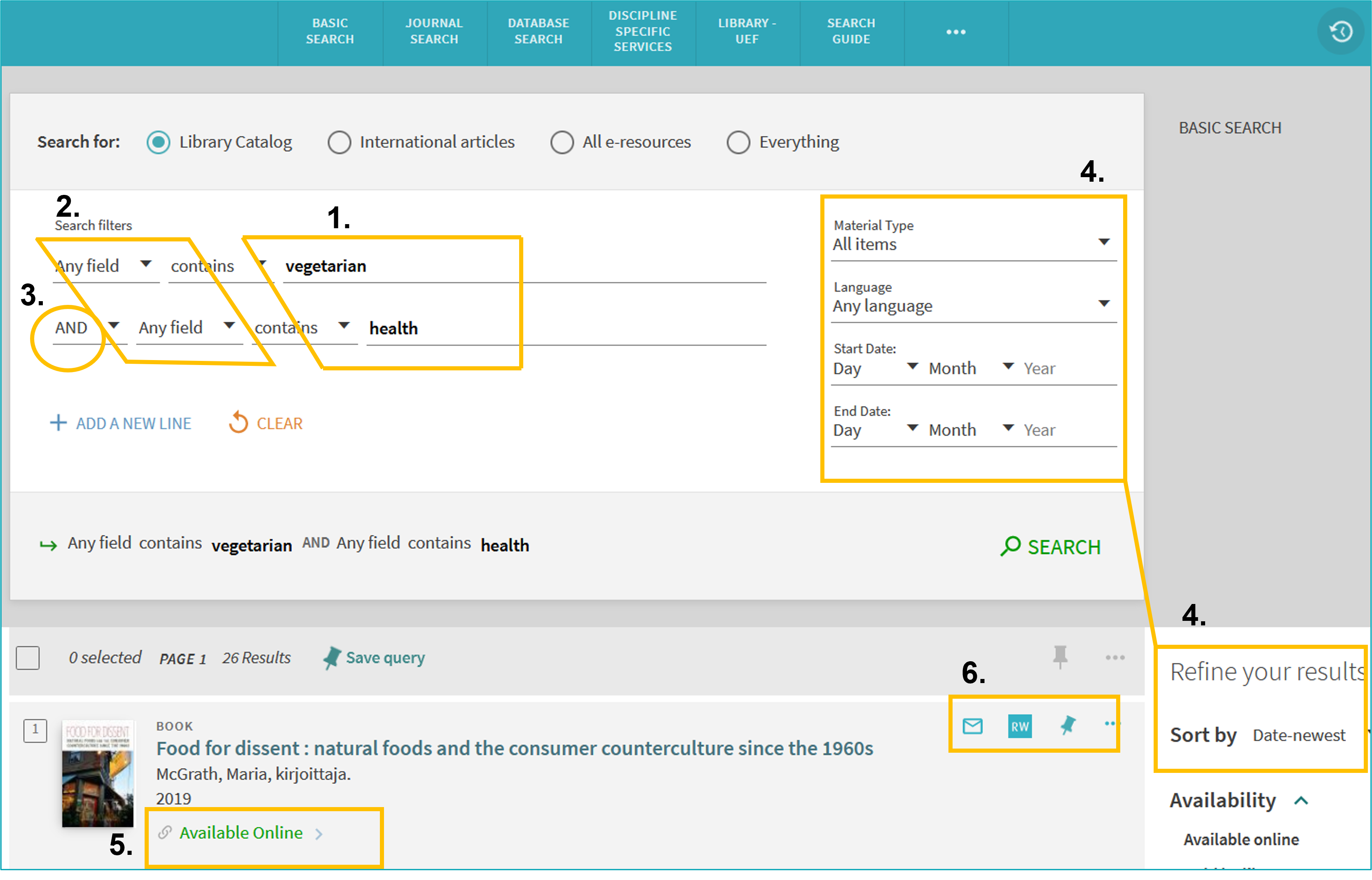Click the gray pin icon in results header
The width and height of the screenshot is (1372, 880).
pyautogui.click(x=1060, y=656)
